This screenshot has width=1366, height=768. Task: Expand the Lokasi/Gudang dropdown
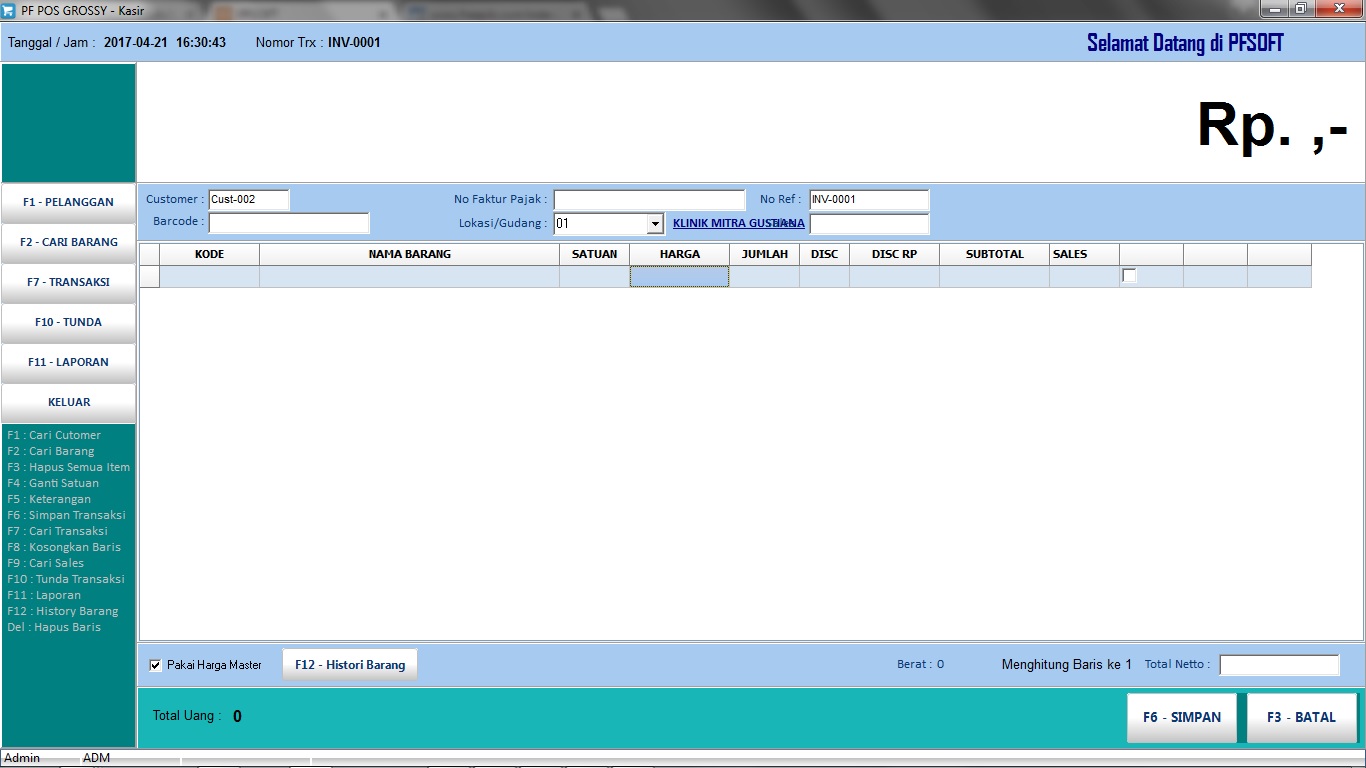click(655, 224)
